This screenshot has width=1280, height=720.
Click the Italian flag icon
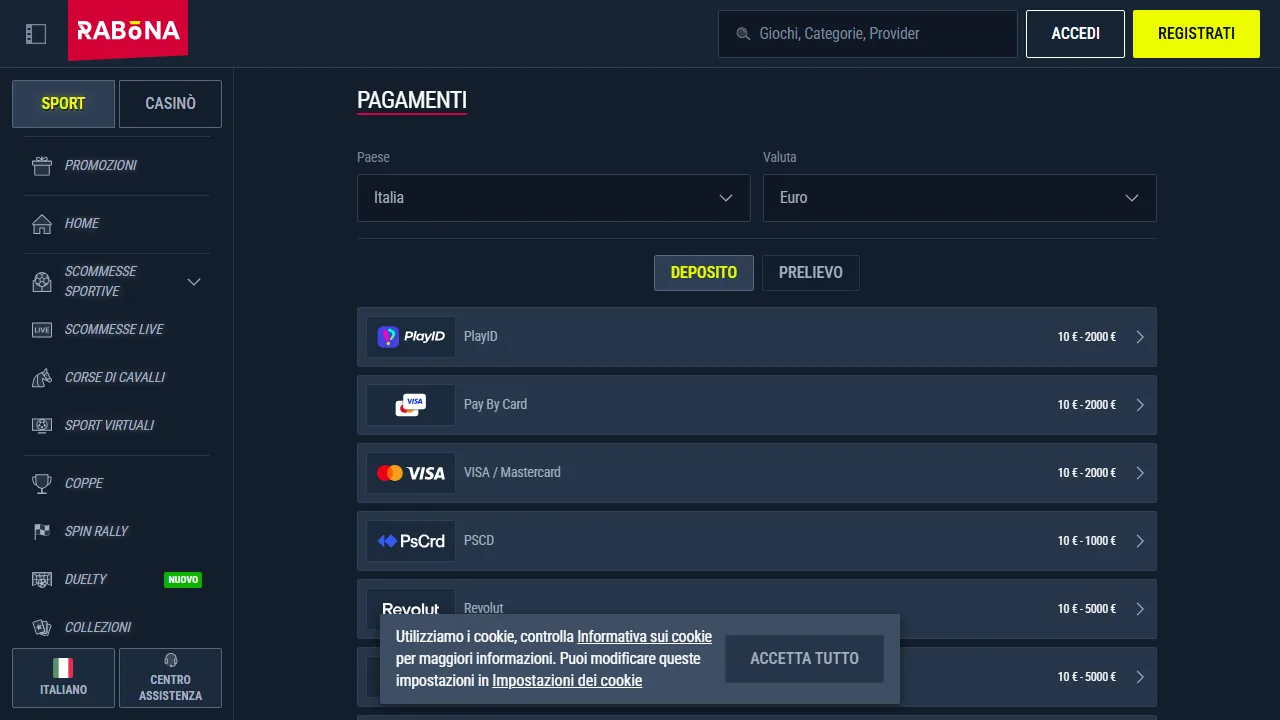point(63,668)
